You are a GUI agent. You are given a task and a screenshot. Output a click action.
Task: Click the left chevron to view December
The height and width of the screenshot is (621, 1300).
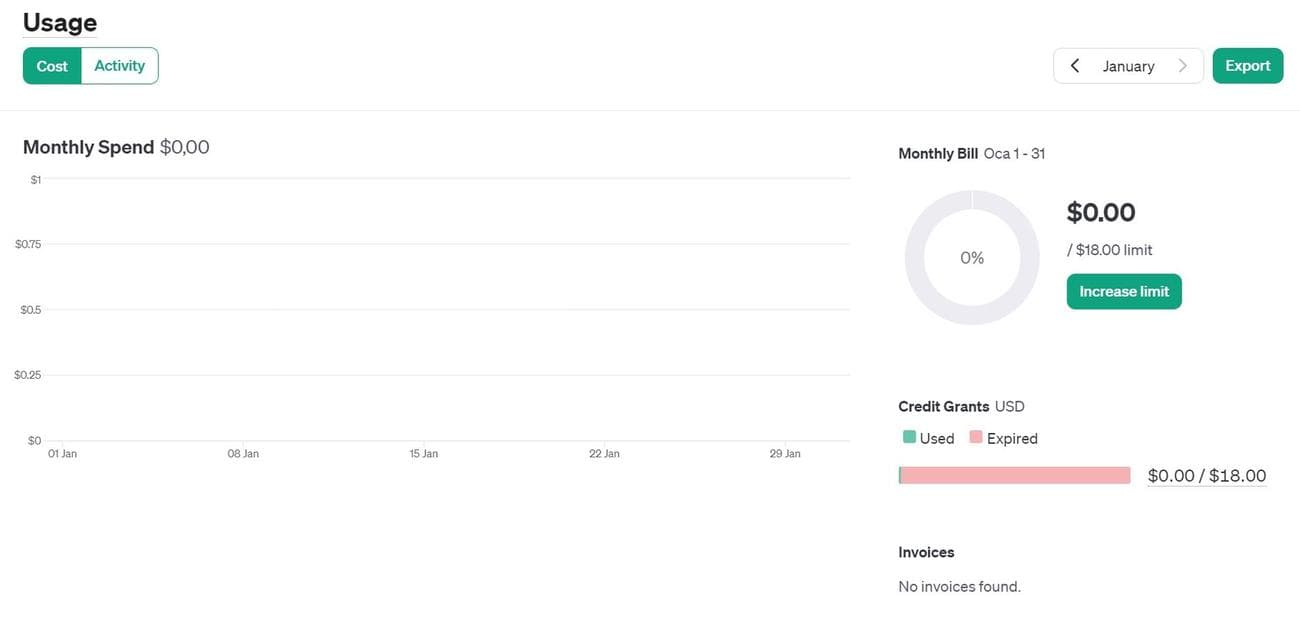pos(1074,65)
